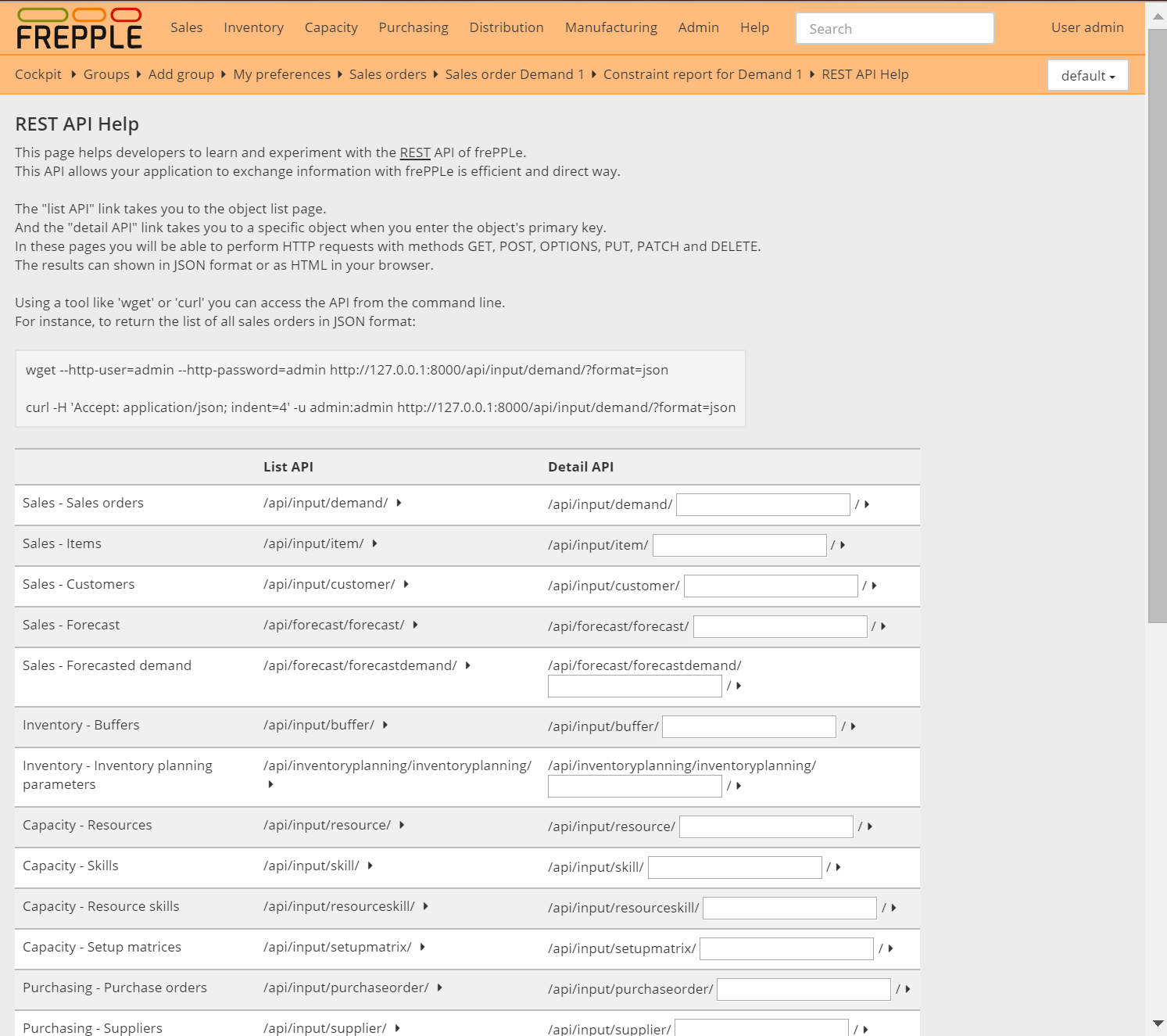Click the arrow next to /api/input/resource/ list API
The height and width of the screenshot is (1036, 1167).
(x=402, y=825)
